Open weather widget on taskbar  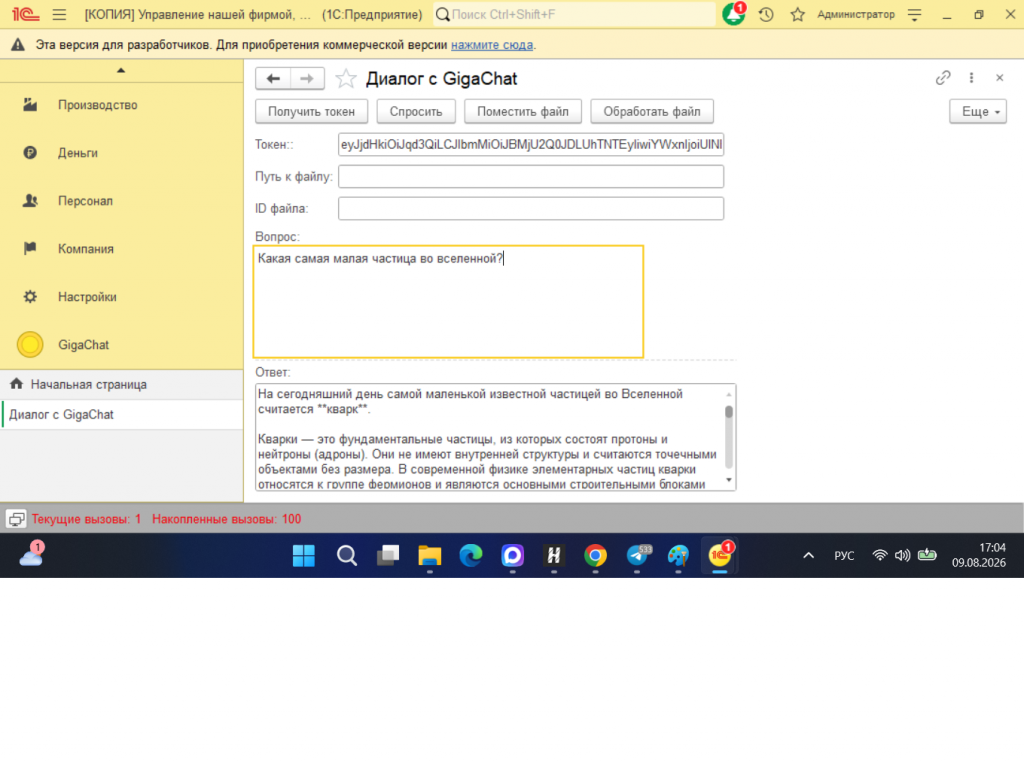(31, 555)
